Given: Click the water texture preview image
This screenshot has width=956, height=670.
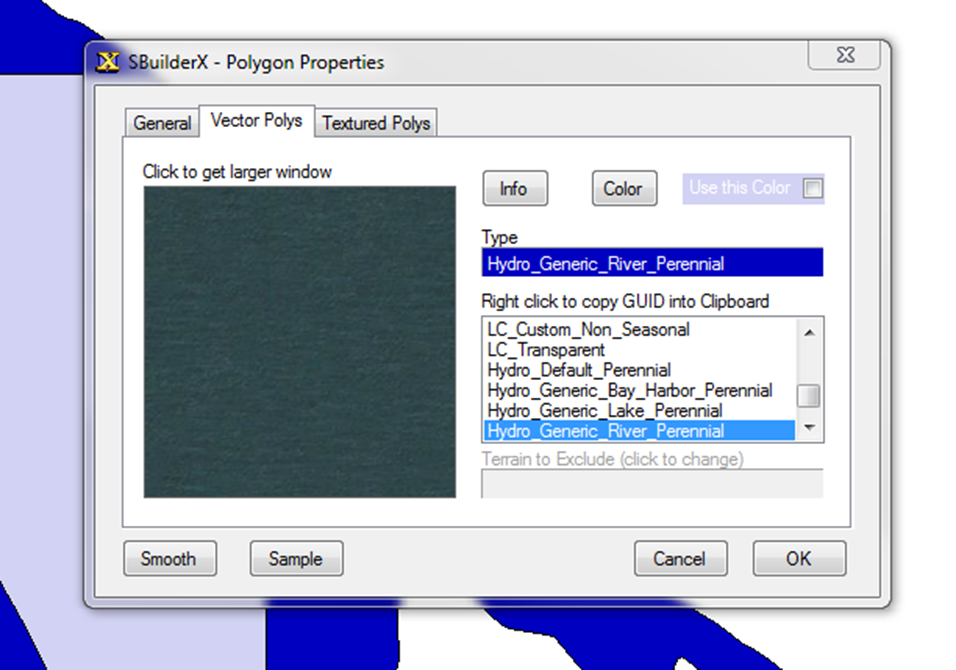Looking at the screenshot, I should pyautogui.click(x=300, y=341).
